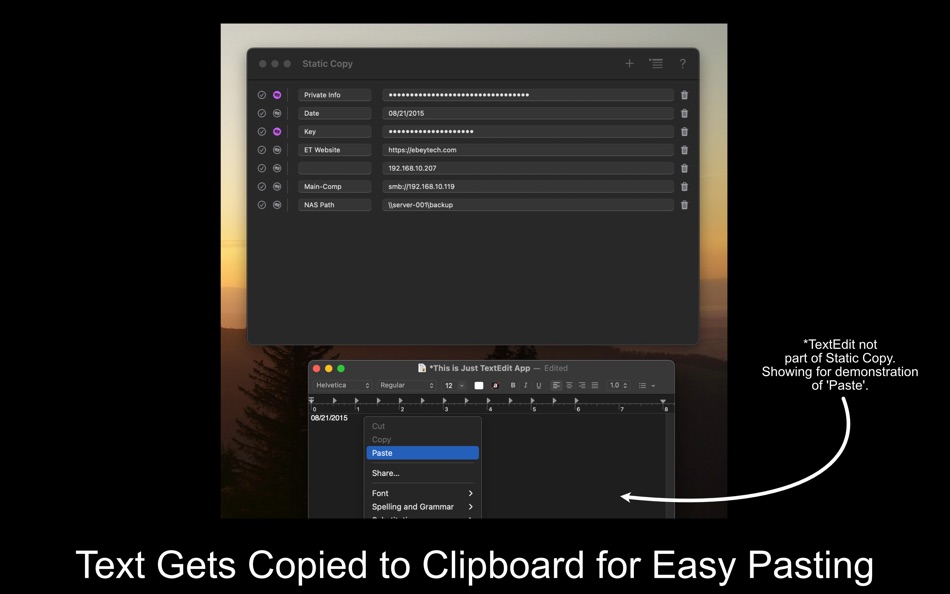Copy the Date value using checkmark icon
Image resolution: width=950 pixels, height=594 pixels.
pyautogui.click(x=262, y=113)
